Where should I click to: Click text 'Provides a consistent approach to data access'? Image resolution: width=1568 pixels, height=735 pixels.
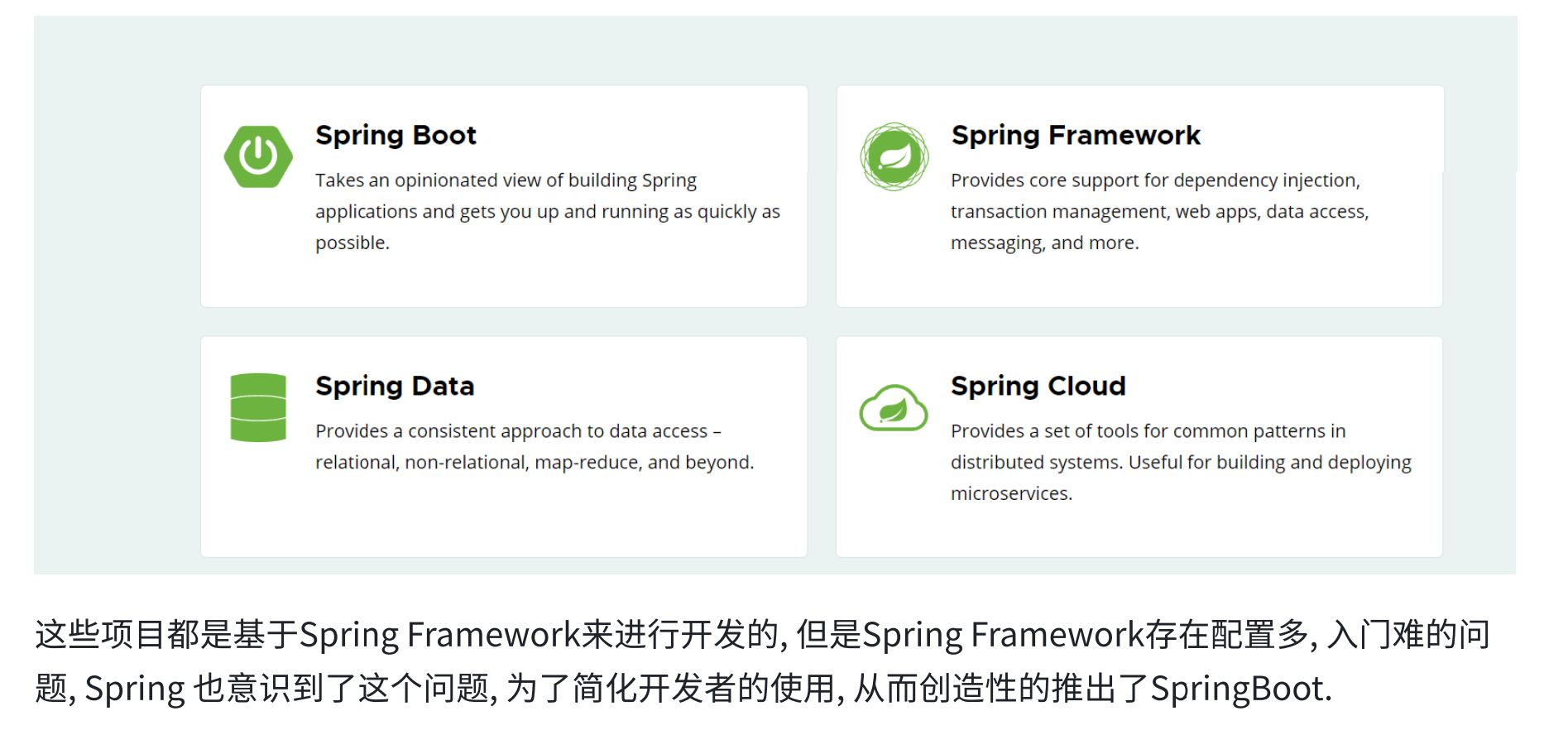[511, 431]
